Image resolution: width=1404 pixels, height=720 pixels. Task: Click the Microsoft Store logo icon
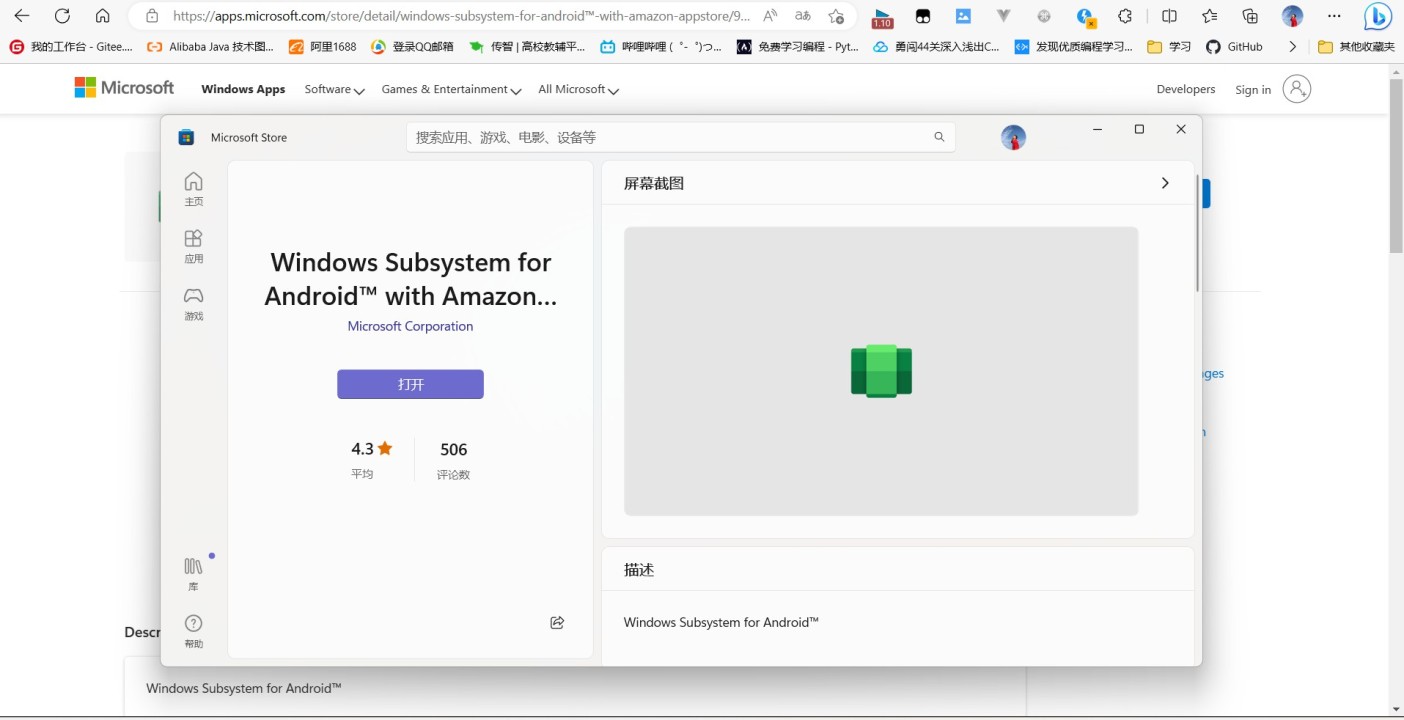tap(186, 138)
